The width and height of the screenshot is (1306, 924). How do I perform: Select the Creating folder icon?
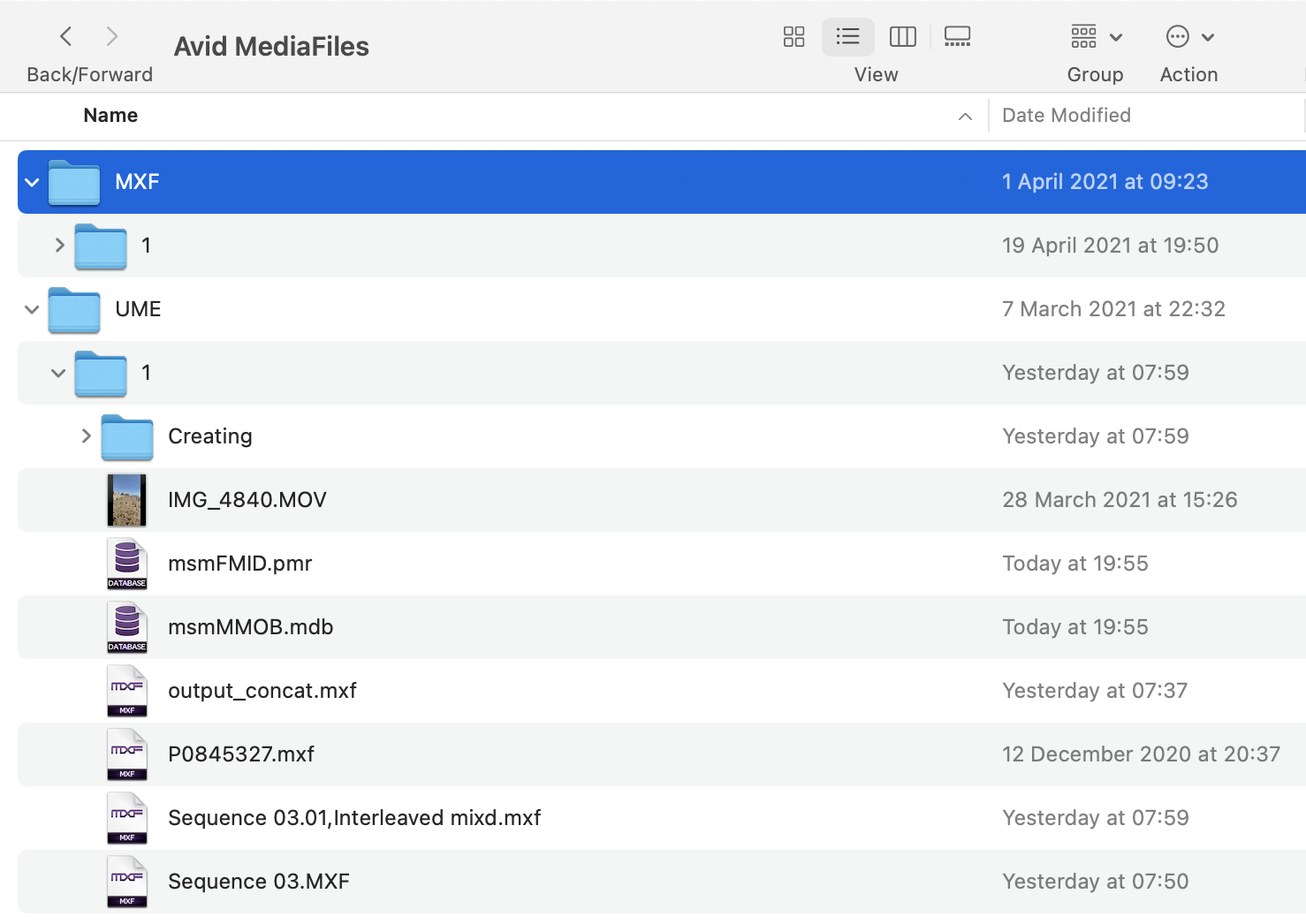pyautogui.click(x=127, y=436)
